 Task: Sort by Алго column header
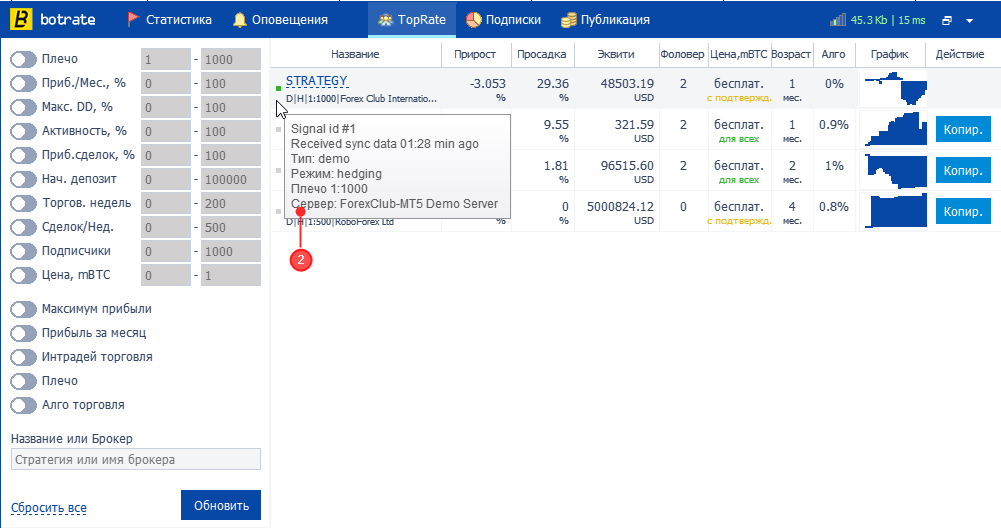click(833, 54)
